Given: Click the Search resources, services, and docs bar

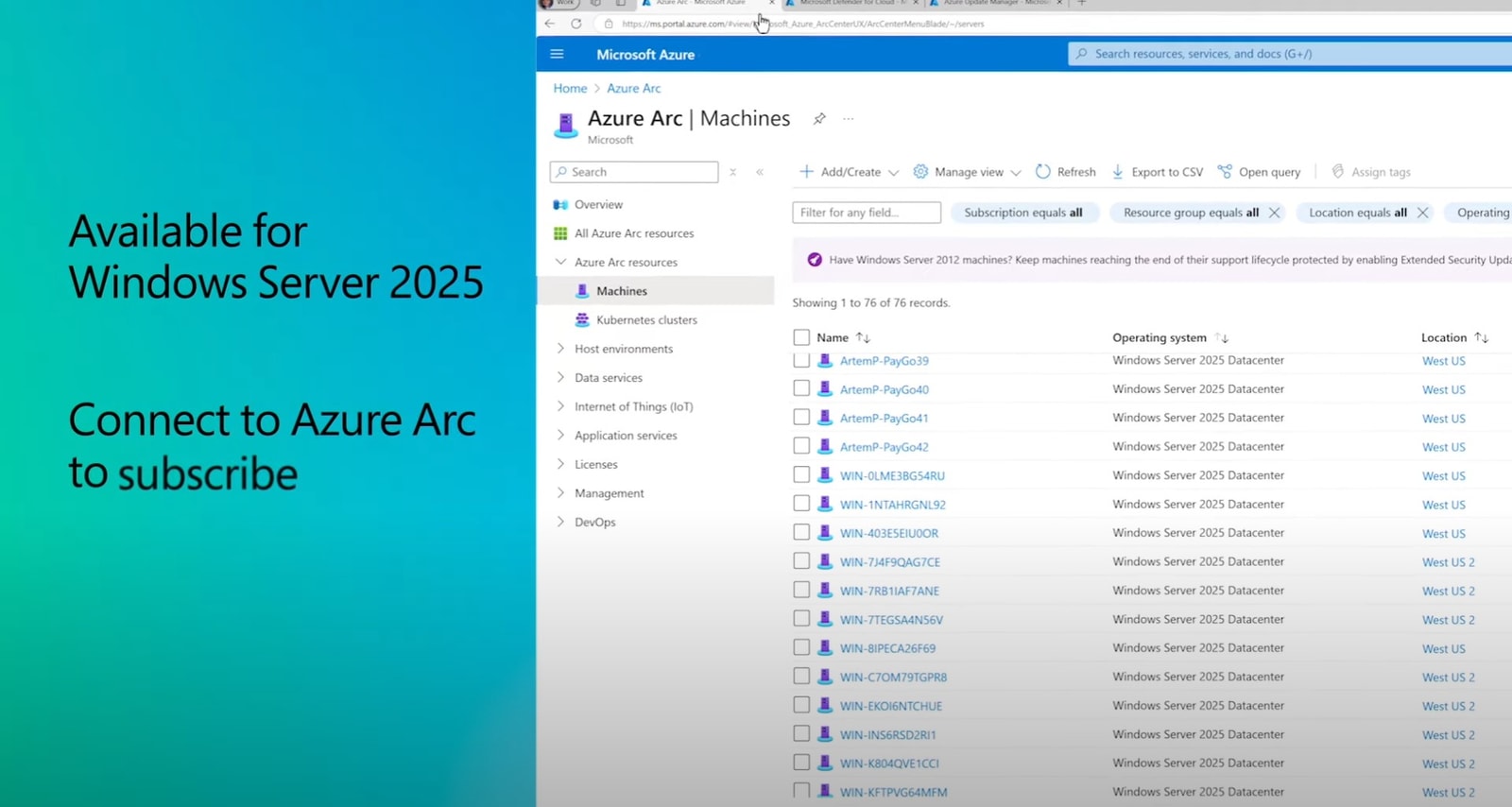Looking at the screenshot, I should tap(1290, 54).
